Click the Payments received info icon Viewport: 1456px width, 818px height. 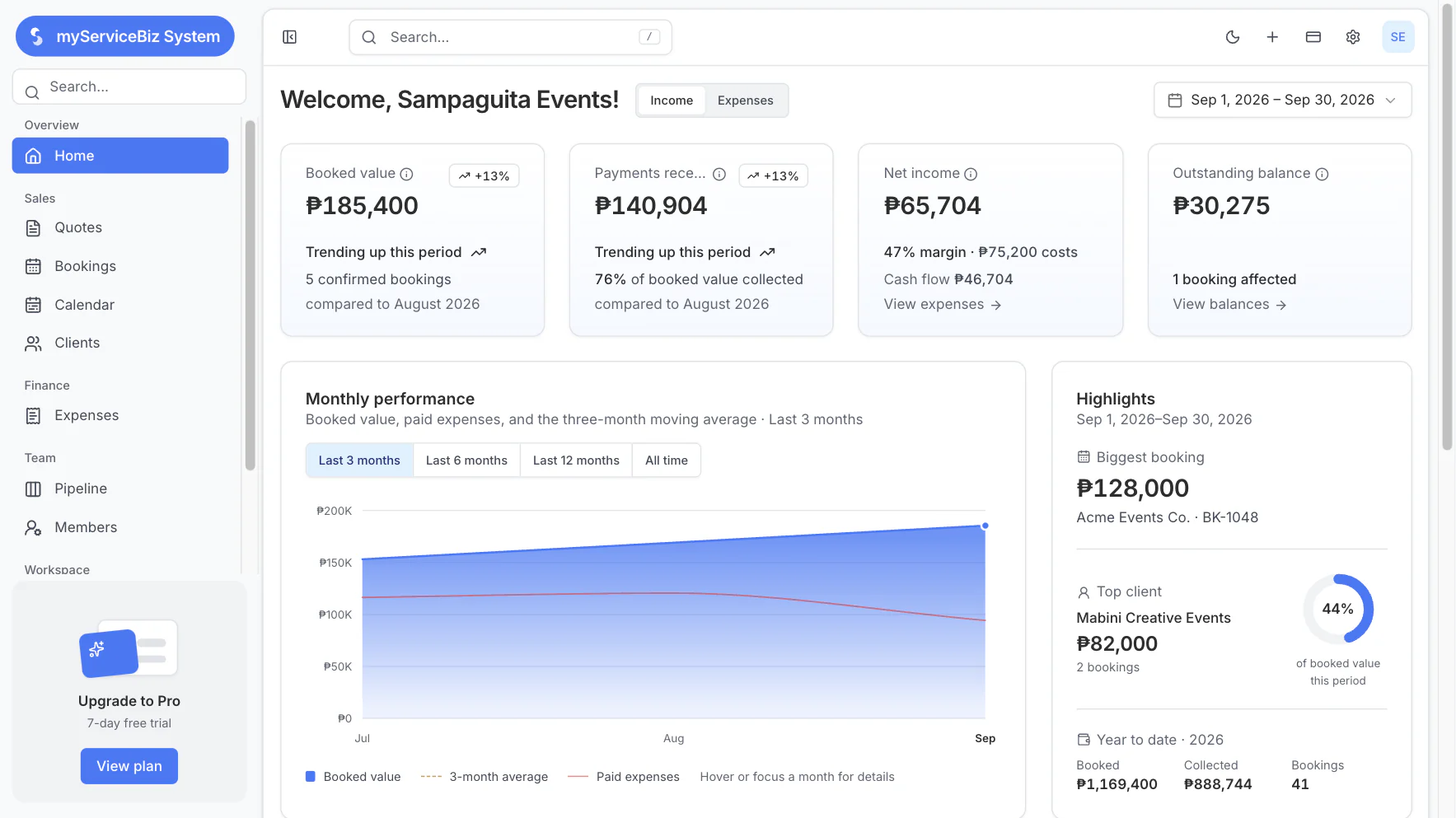[719, 174]
